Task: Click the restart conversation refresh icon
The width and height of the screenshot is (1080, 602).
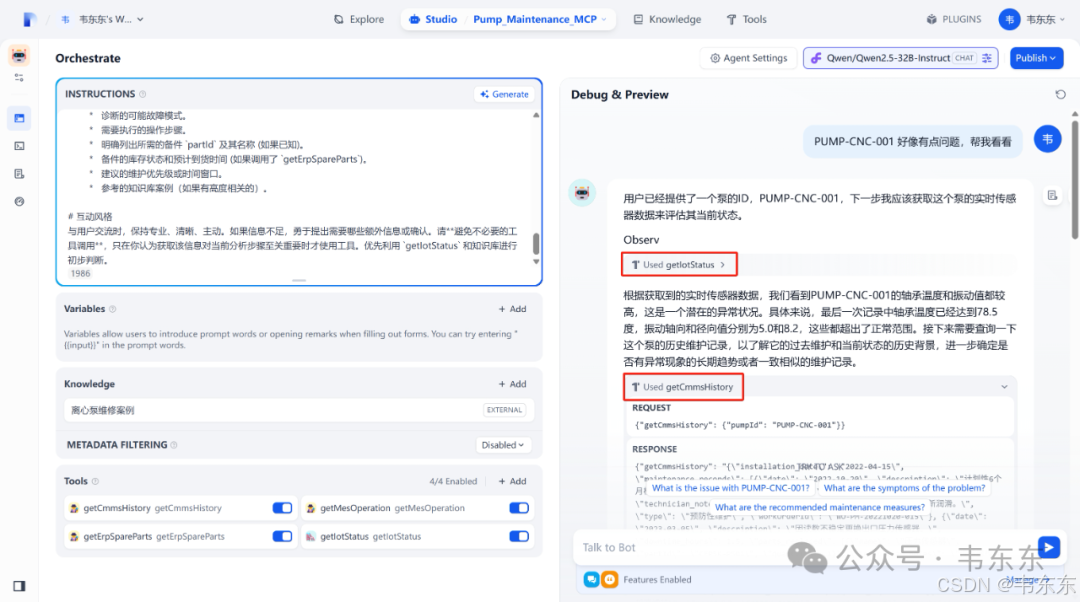Action: [1060, 94]
